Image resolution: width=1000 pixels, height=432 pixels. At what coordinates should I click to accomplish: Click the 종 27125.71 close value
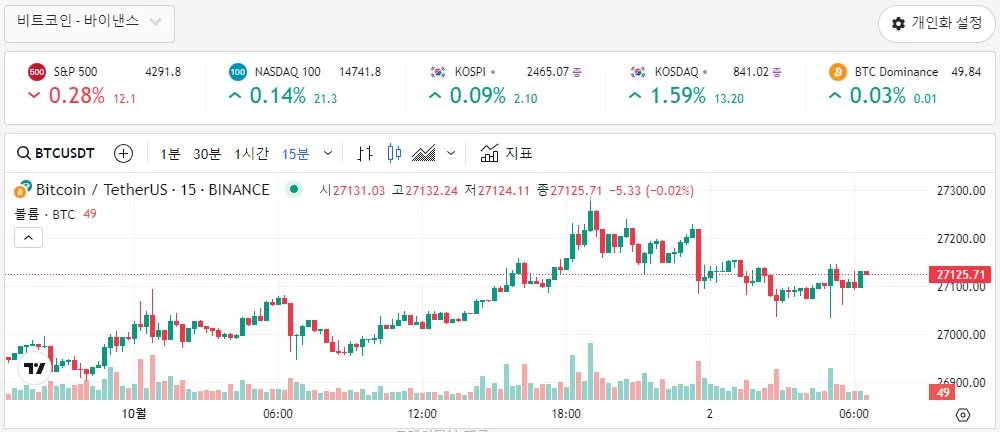(571, 190)
